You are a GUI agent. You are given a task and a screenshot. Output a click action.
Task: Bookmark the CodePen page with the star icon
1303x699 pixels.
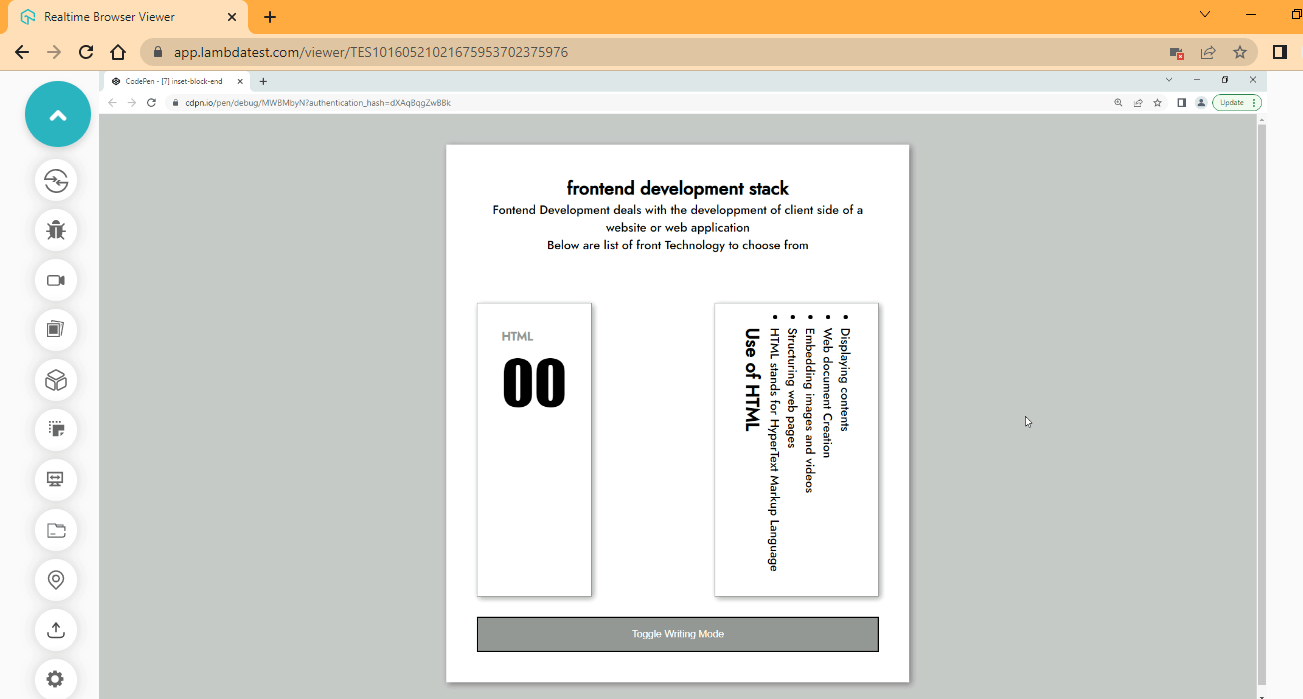[x=1158, y=102]
